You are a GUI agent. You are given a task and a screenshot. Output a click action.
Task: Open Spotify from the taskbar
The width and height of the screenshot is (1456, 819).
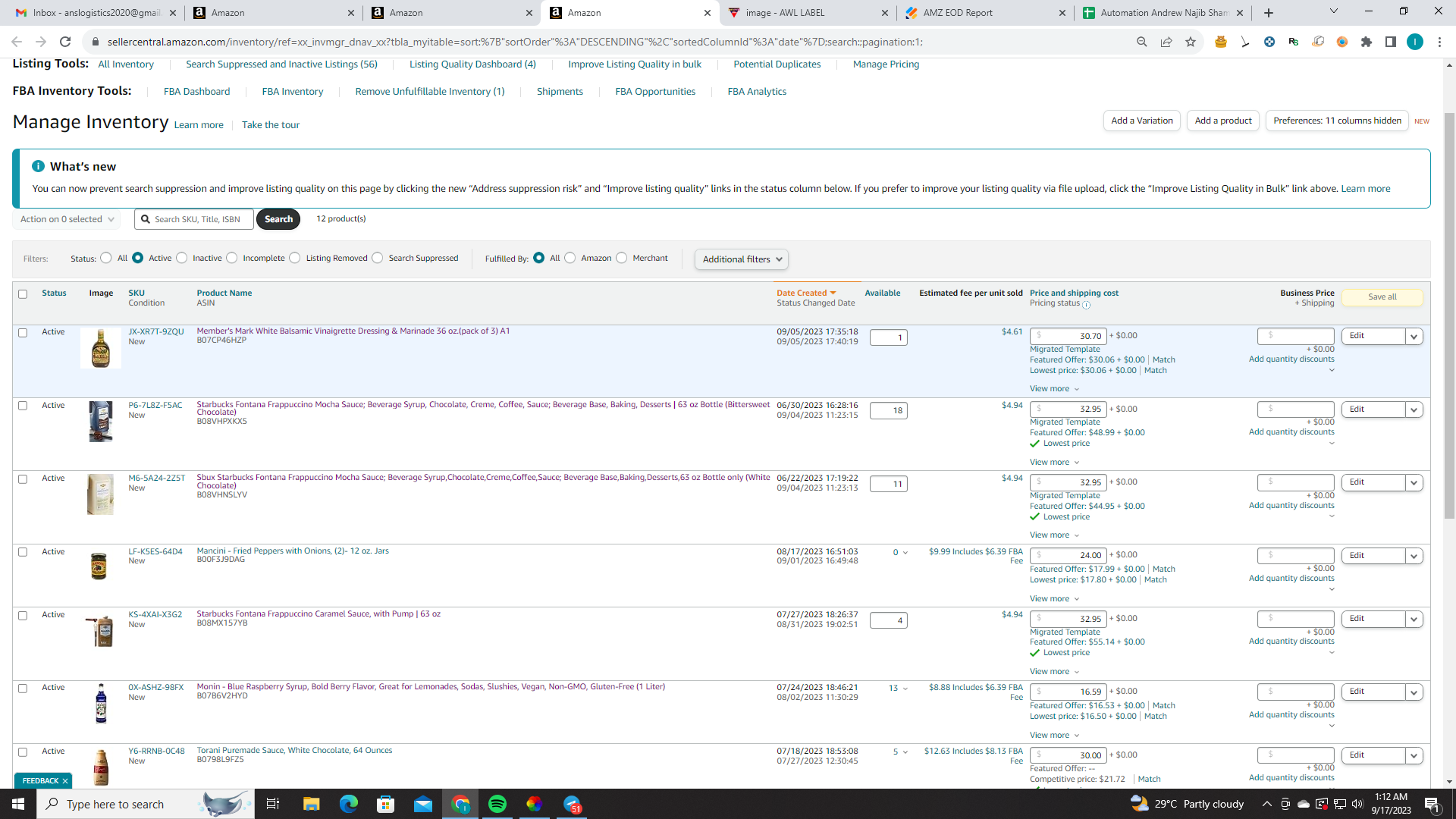click(497, 804)
